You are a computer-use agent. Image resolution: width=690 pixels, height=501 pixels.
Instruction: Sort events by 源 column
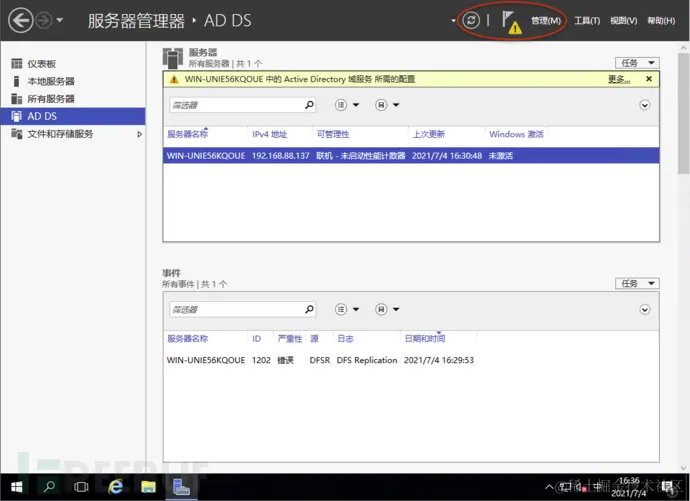point(314,339)
